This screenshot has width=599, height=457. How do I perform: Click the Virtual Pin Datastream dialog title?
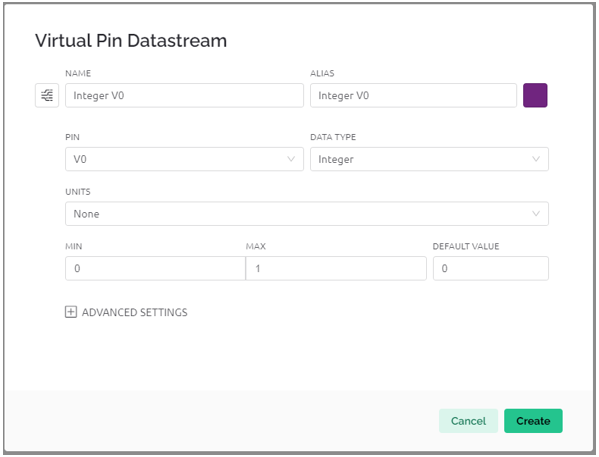[131, 41]
